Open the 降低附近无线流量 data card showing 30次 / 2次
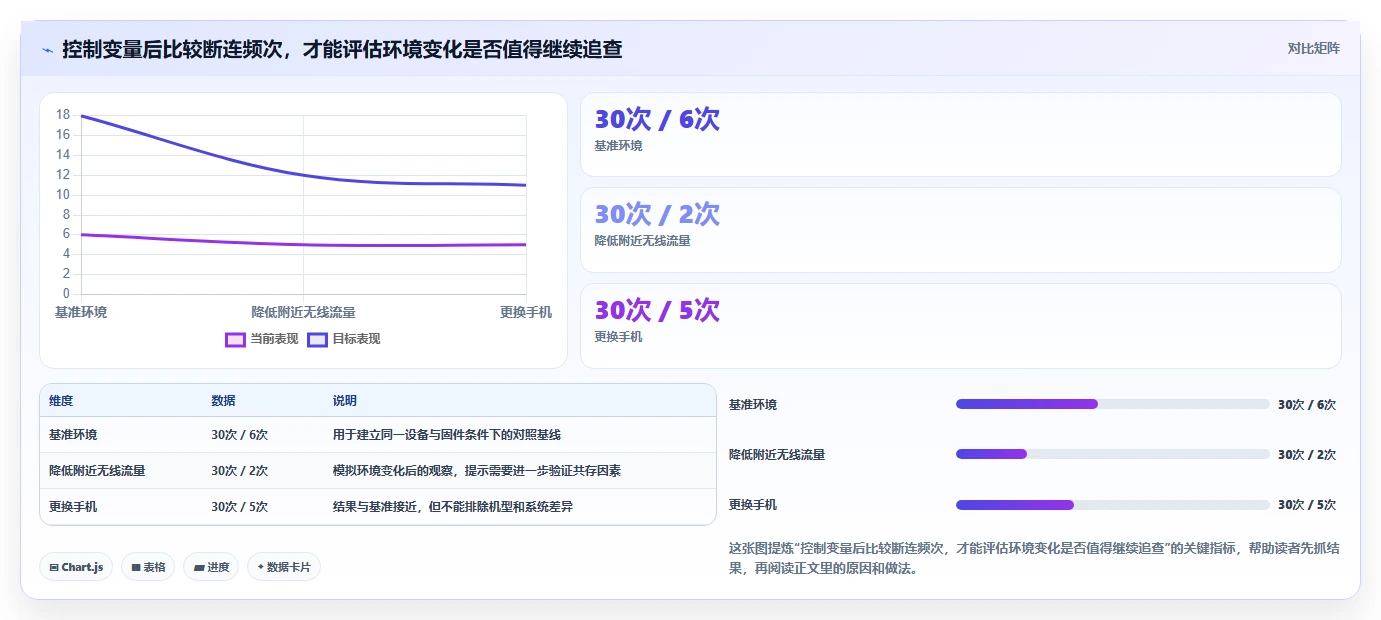Image resolution: width=1381 pixels, height=620 pixels. [x=960, y=230]
